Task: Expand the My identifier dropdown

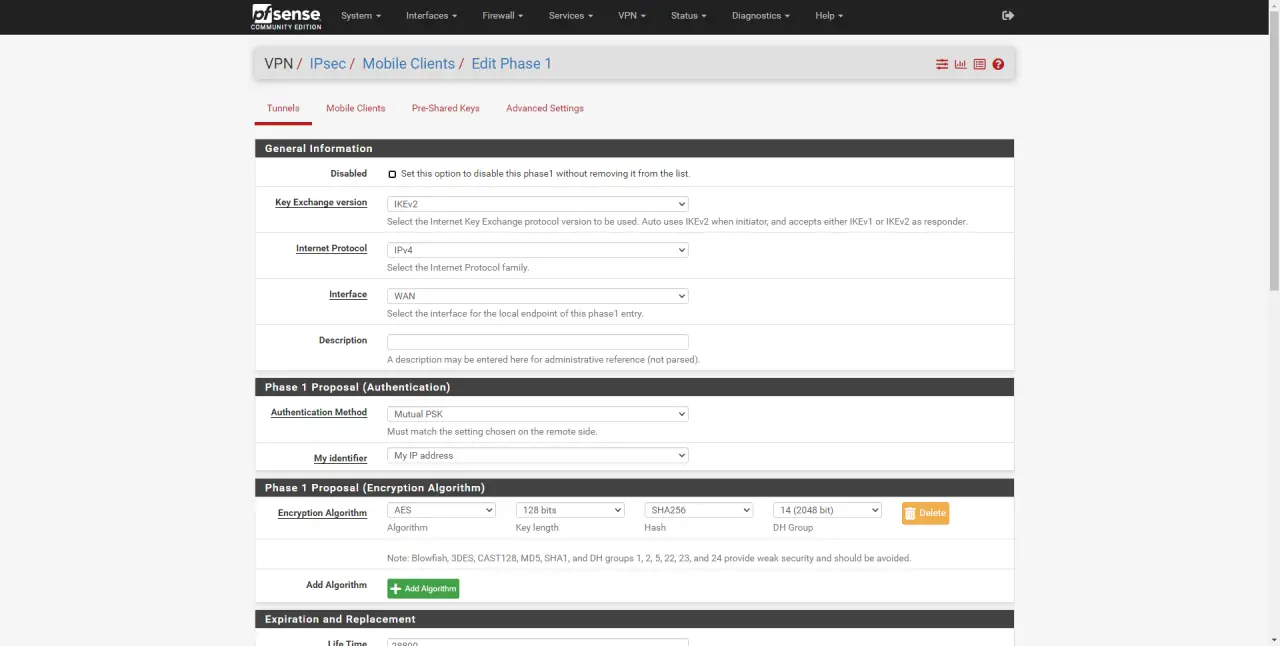Action: tap(537, 456)
